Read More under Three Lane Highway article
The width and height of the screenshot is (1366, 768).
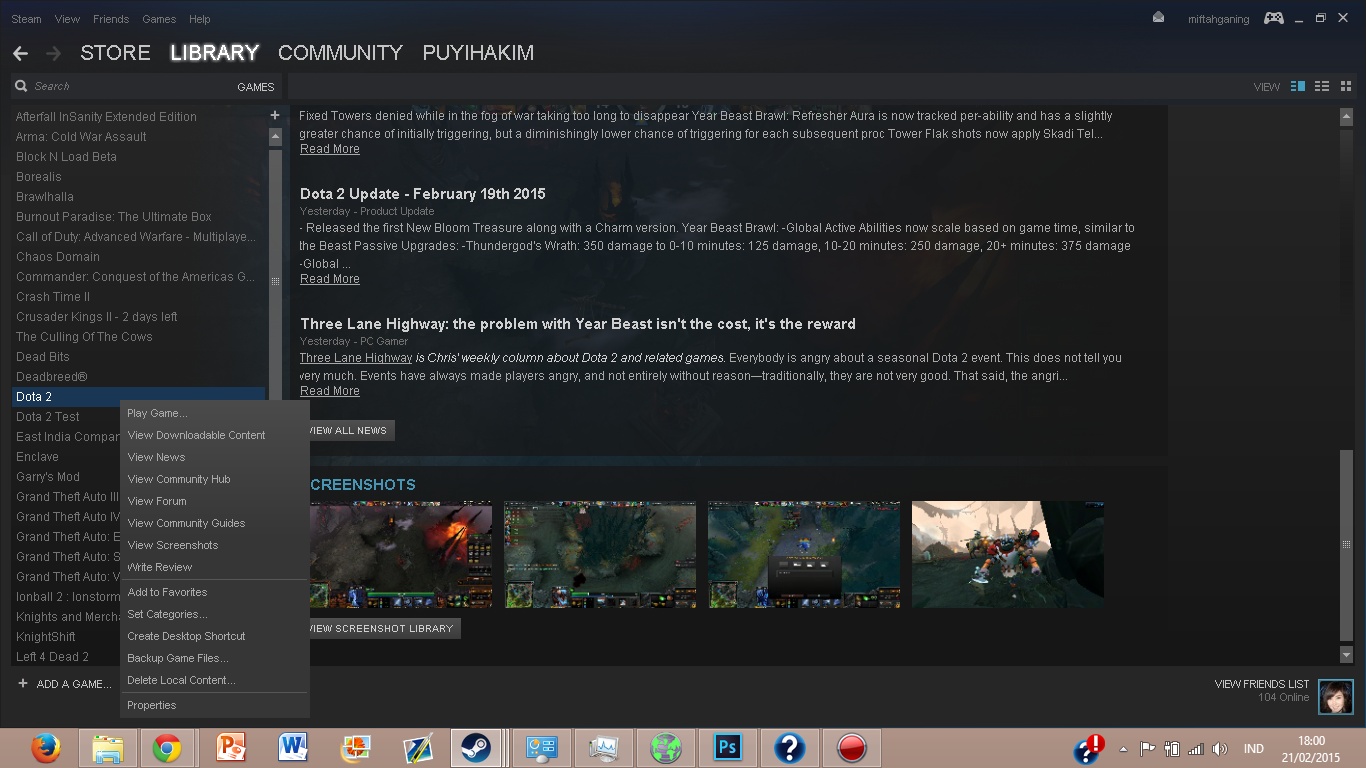(x=330, y=391)
